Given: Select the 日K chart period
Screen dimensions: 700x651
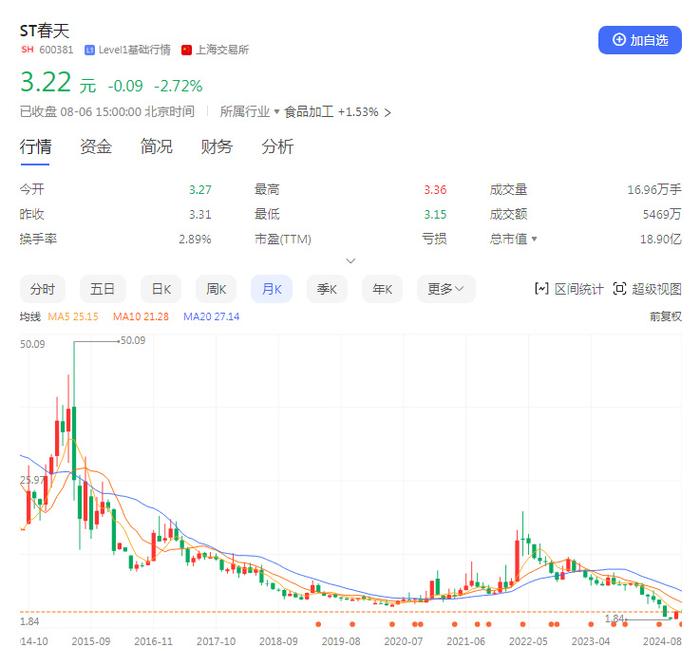Looking at the screenshot, I should point(161,289).
